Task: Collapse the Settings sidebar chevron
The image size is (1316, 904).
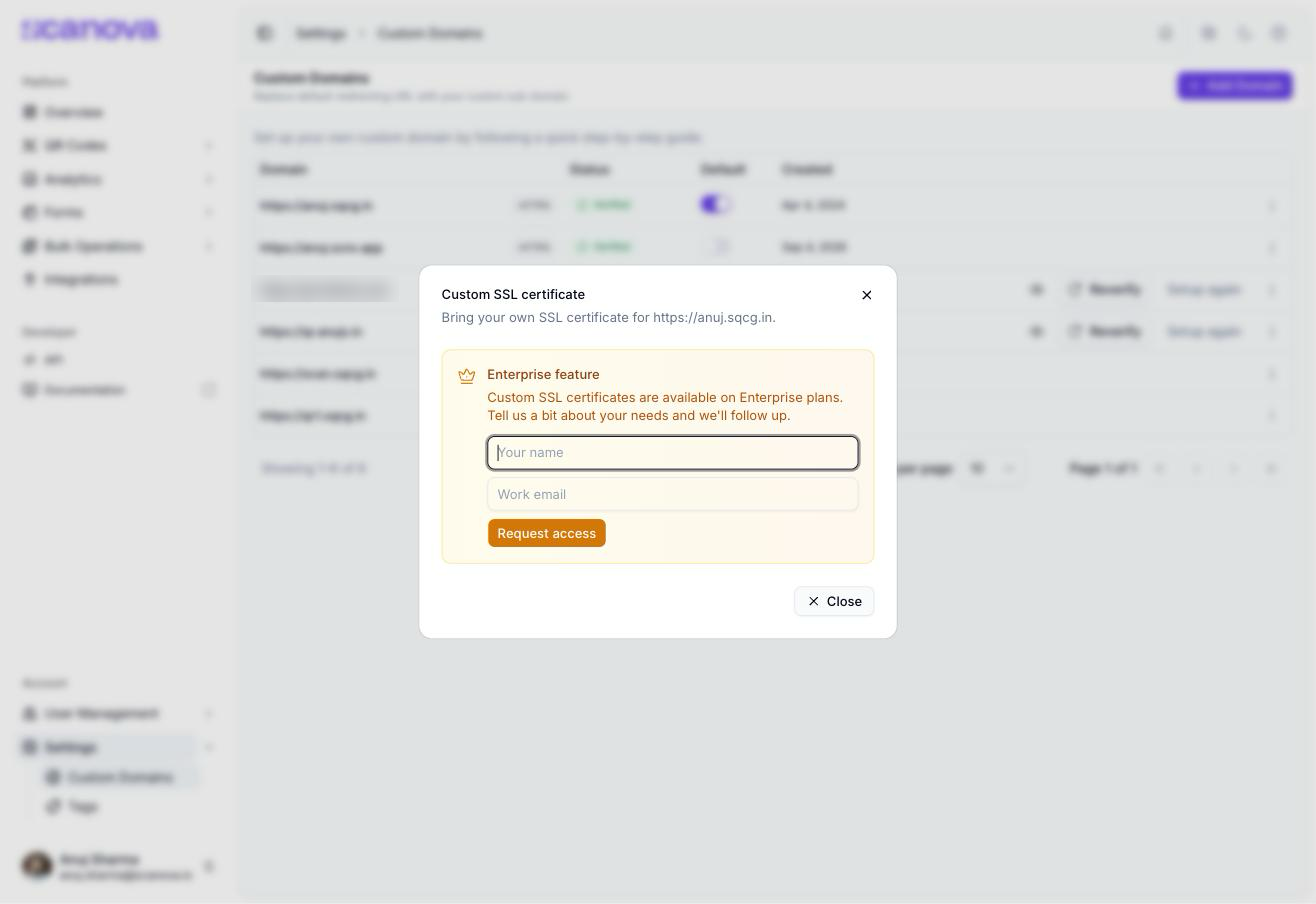Action: click(x=209, y=747)
